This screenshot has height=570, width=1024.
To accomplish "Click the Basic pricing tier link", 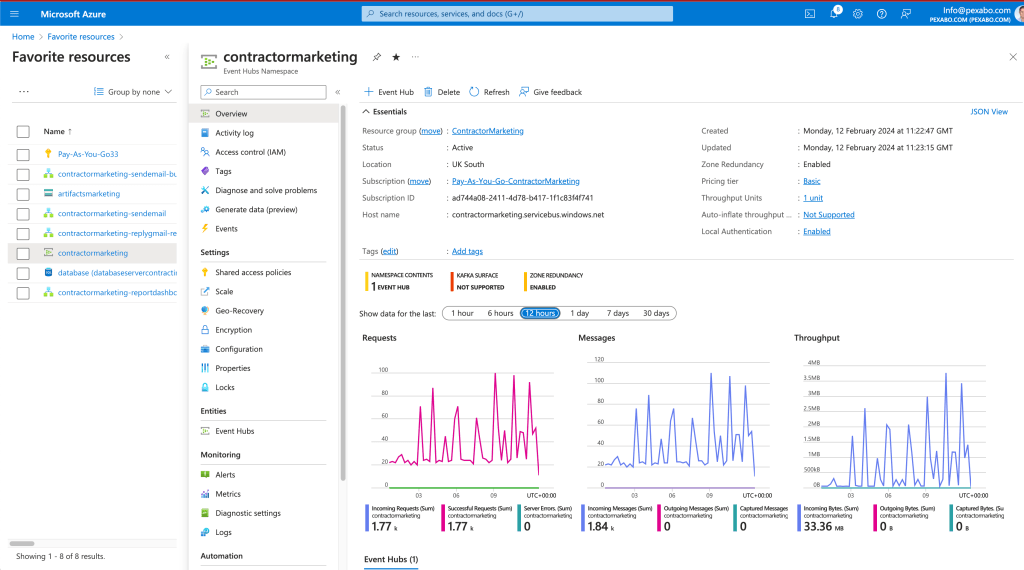I will tap(812, 182).
